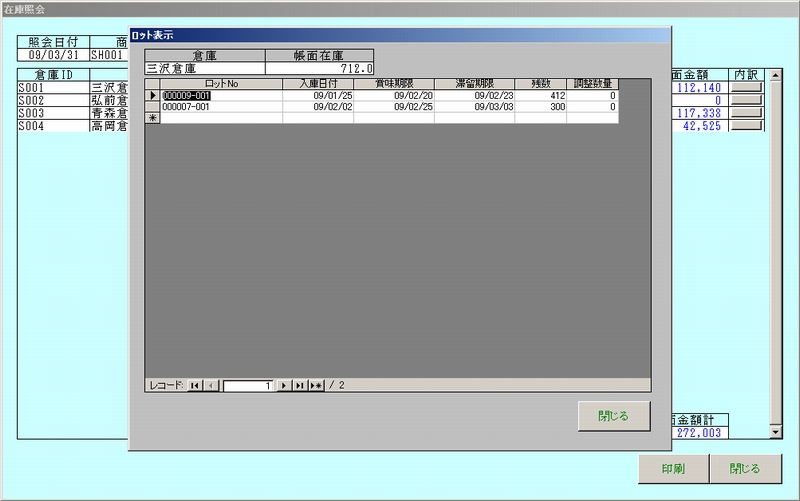Go to next record in navigator
800x501 pixels.
(x=284, y=385)
